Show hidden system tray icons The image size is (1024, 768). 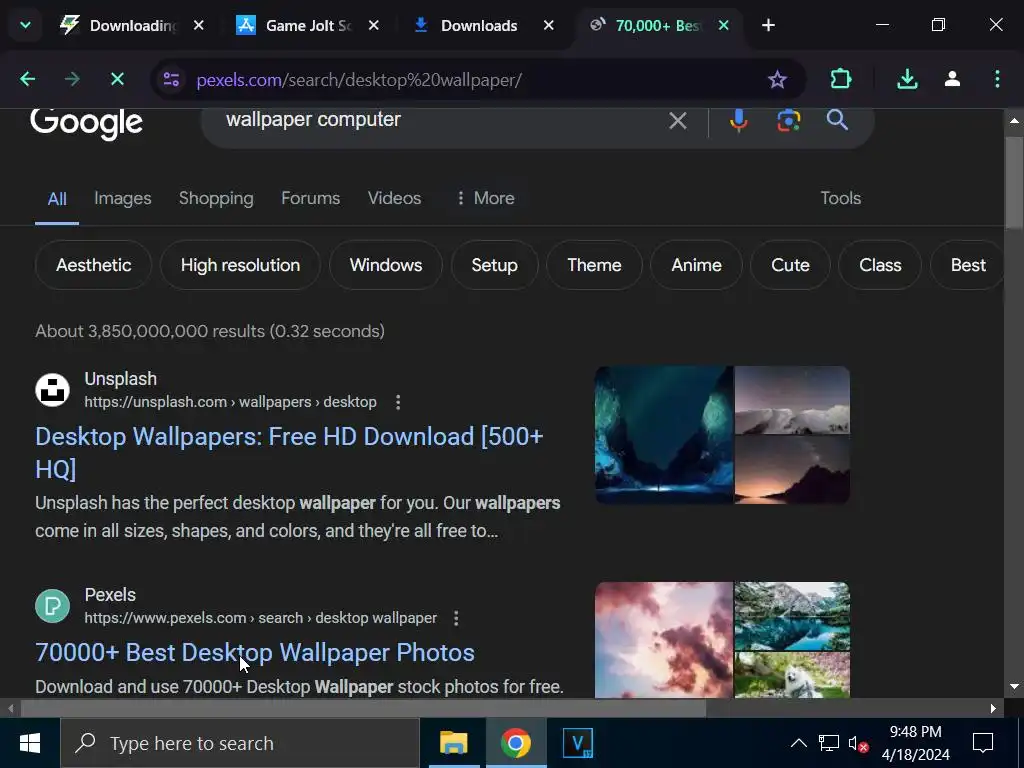coord(798,743)
